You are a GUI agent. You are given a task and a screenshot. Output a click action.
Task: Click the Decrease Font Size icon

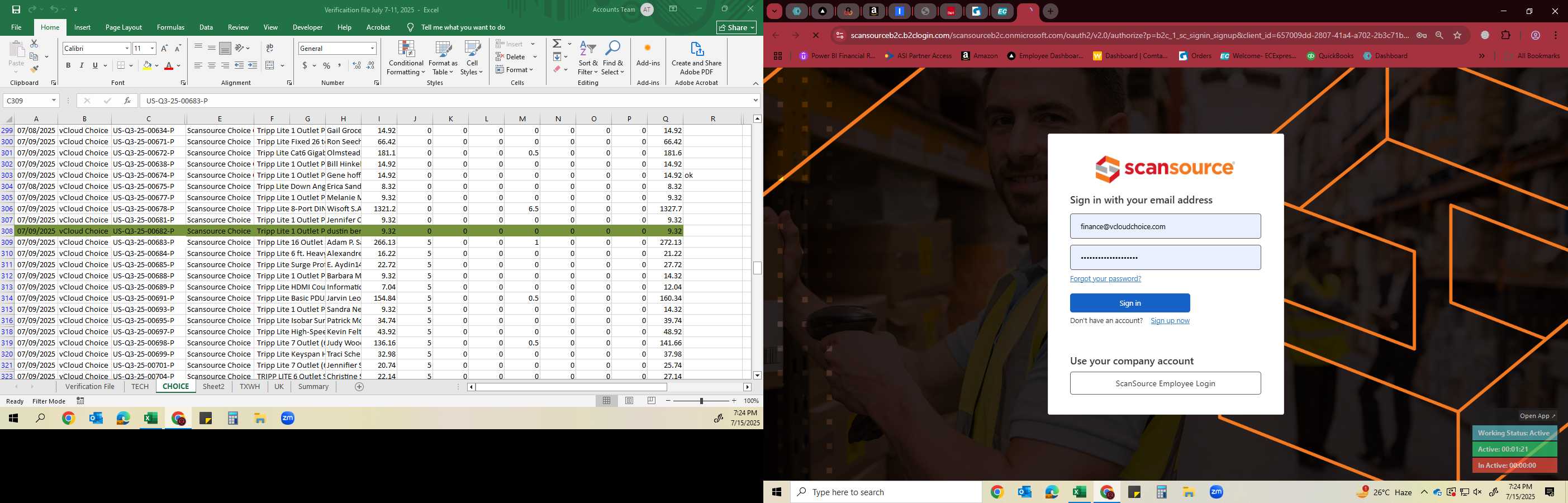pyautogui.click(x=178, y=48)
